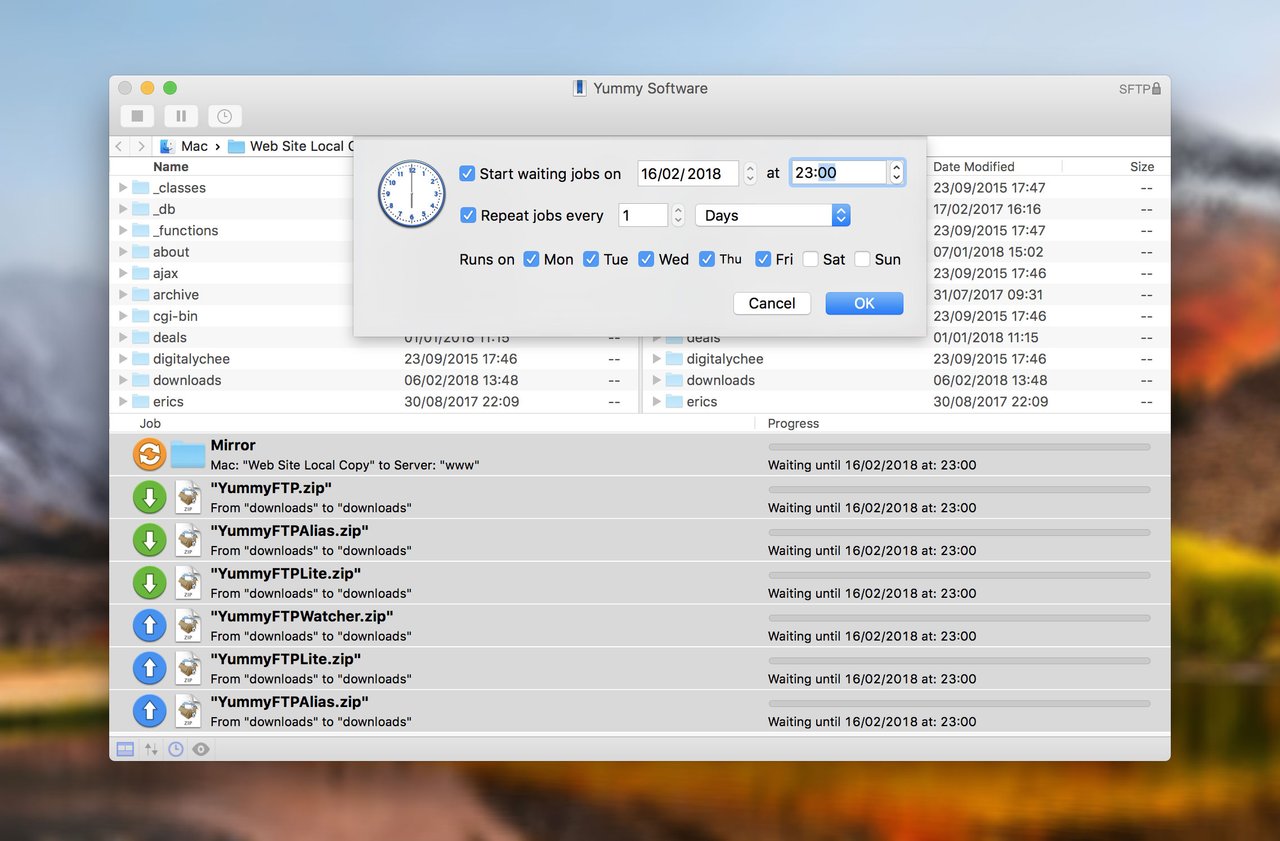The width and height of the screenshot is (1280, 841).
Task: Click upload arrow icon for "YummyFTPWatcher.zip" job
Action: (149, 626)
